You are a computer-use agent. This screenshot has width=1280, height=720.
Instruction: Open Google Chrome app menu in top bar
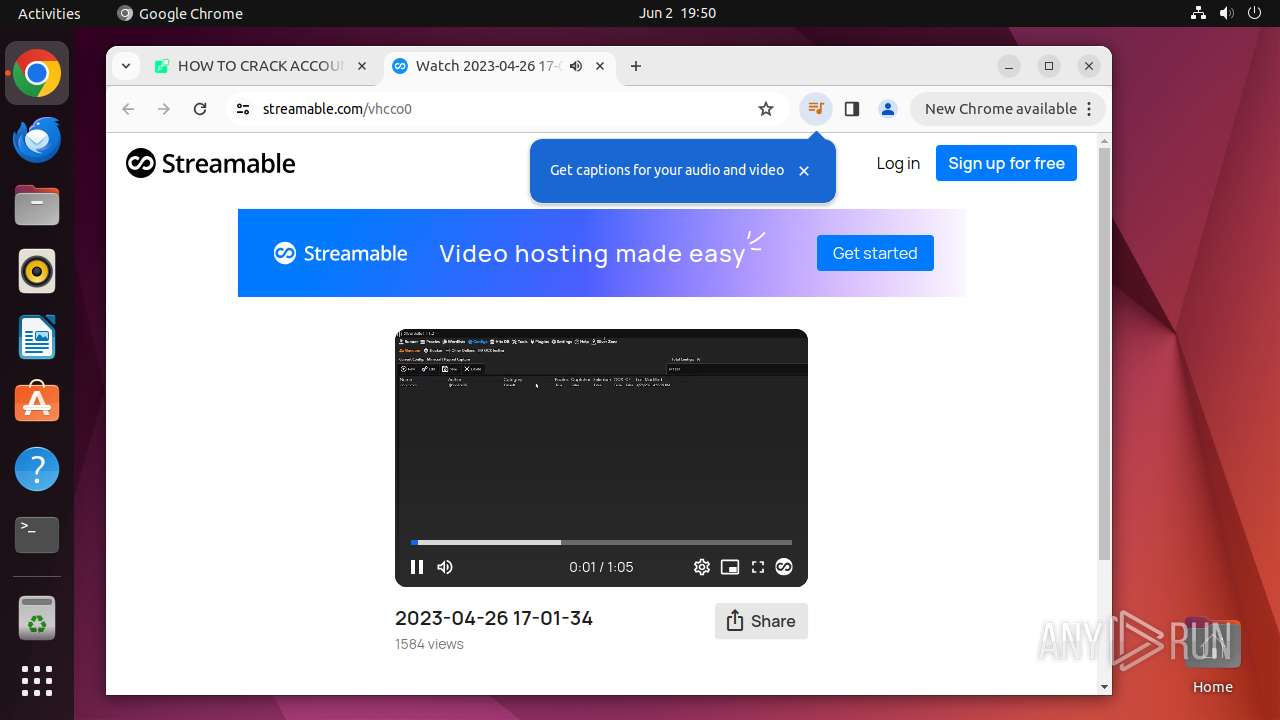pos(180,13)
